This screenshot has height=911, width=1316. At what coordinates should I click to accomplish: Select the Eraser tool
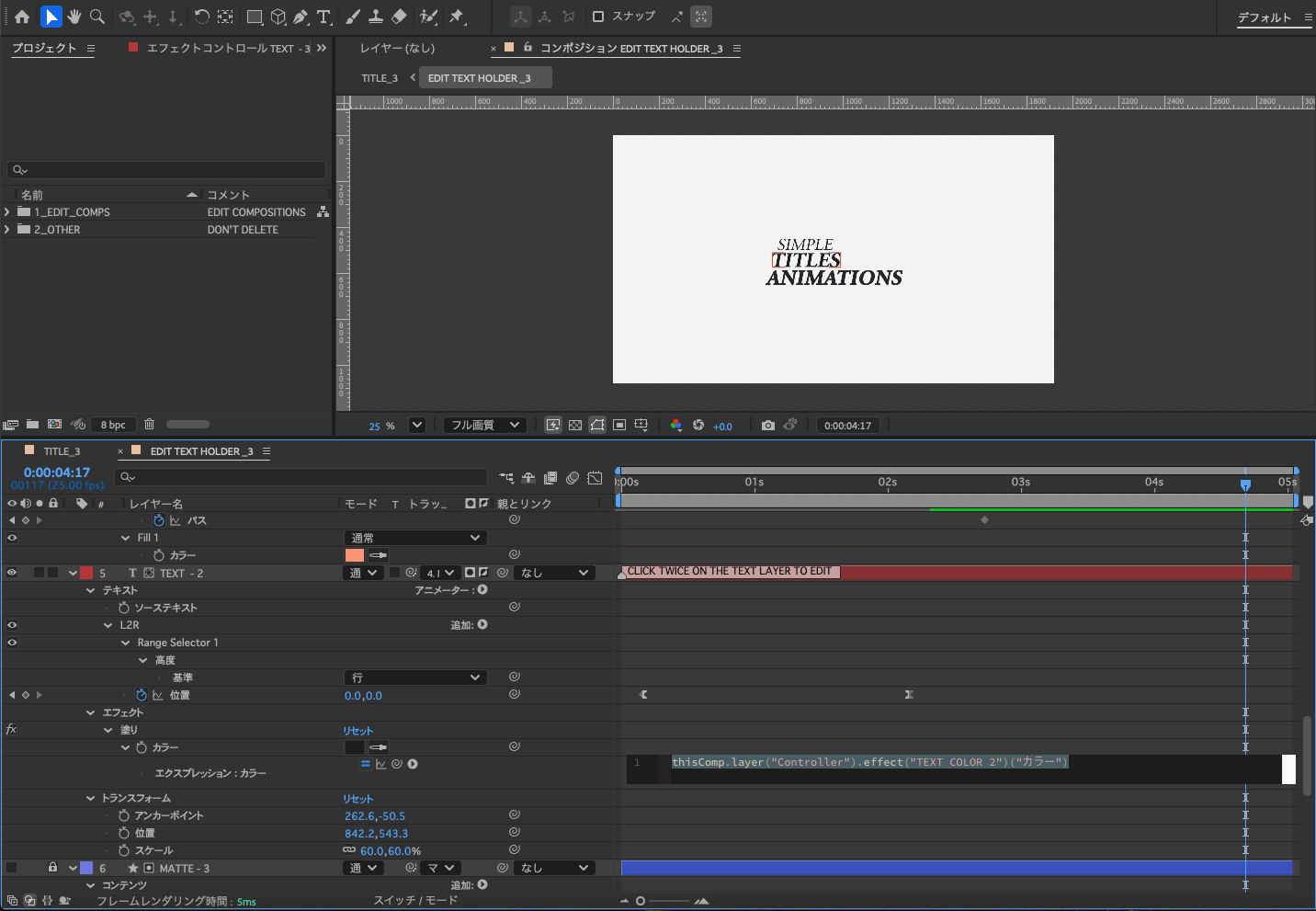[399, 17]
